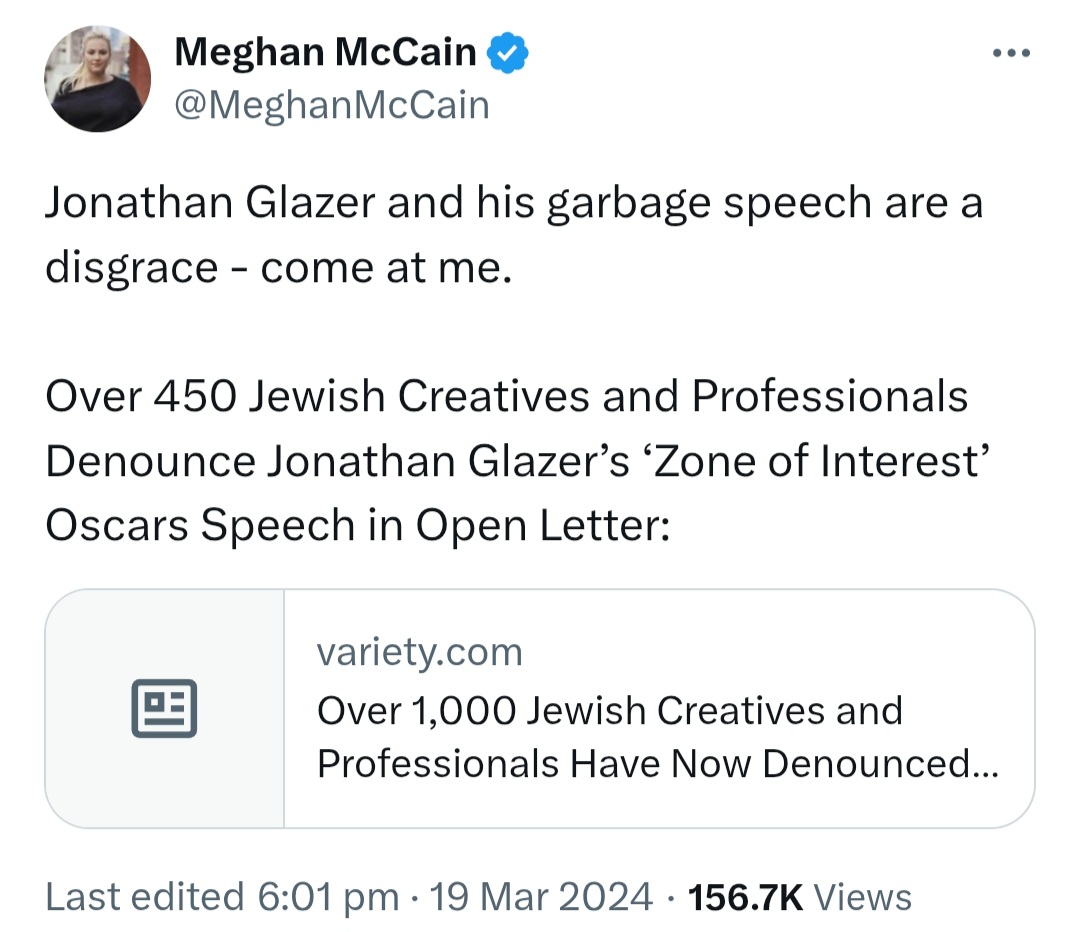1080x932 pixels.
Task: Open Meghan McCain's profile picture
Action: [x=97, y=79]
